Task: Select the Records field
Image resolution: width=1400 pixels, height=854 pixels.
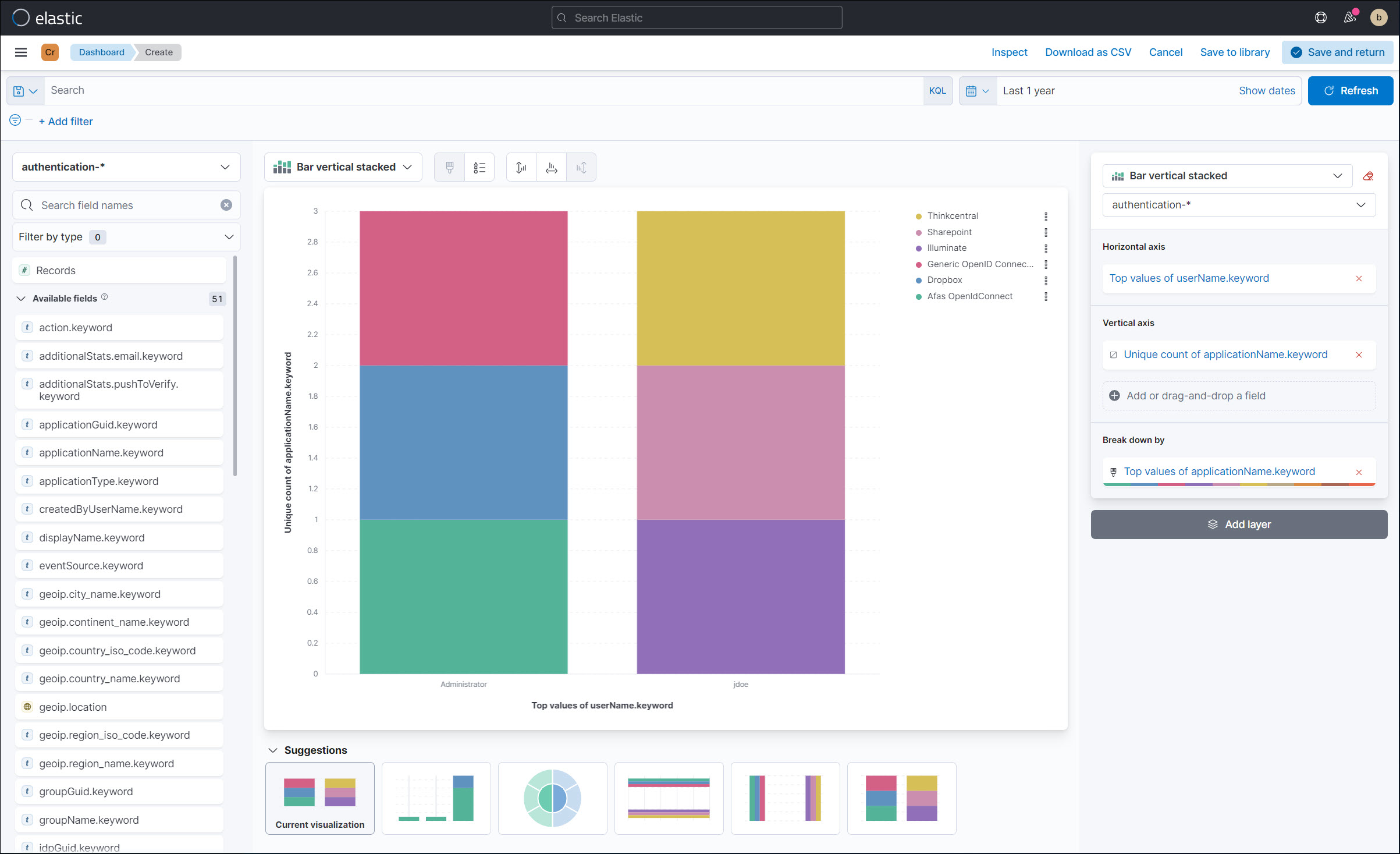Action: [x=119, y=271]
